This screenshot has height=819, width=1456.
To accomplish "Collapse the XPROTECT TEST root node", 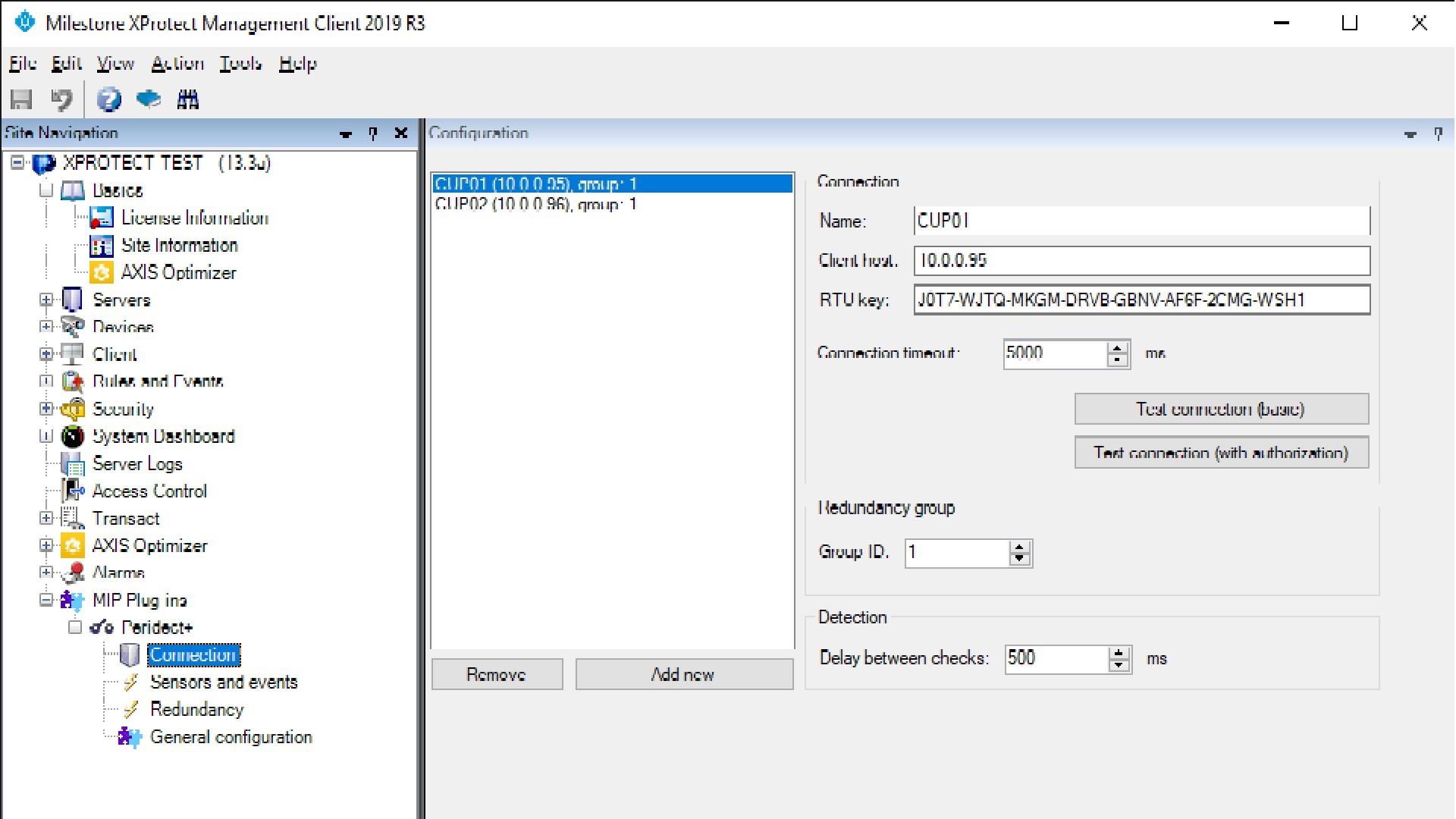I will tap(17, 162).
